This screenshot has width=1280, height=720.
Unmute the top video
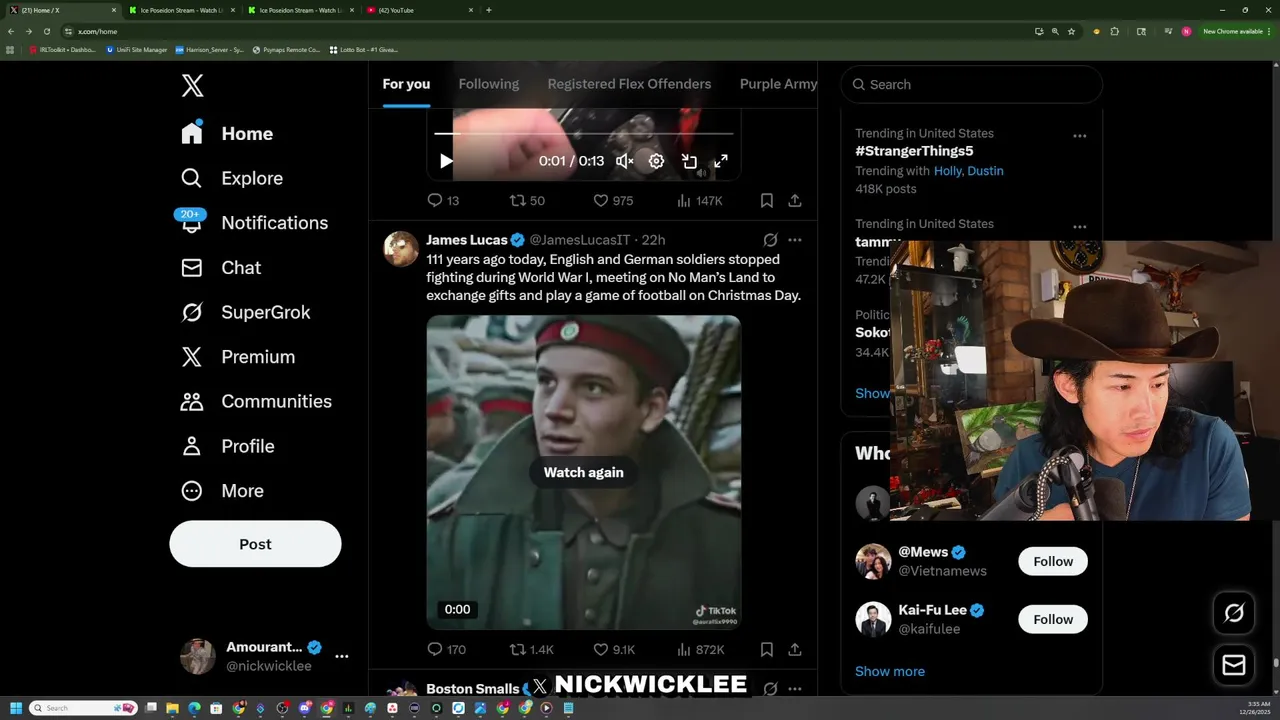(x=625, y=161)
